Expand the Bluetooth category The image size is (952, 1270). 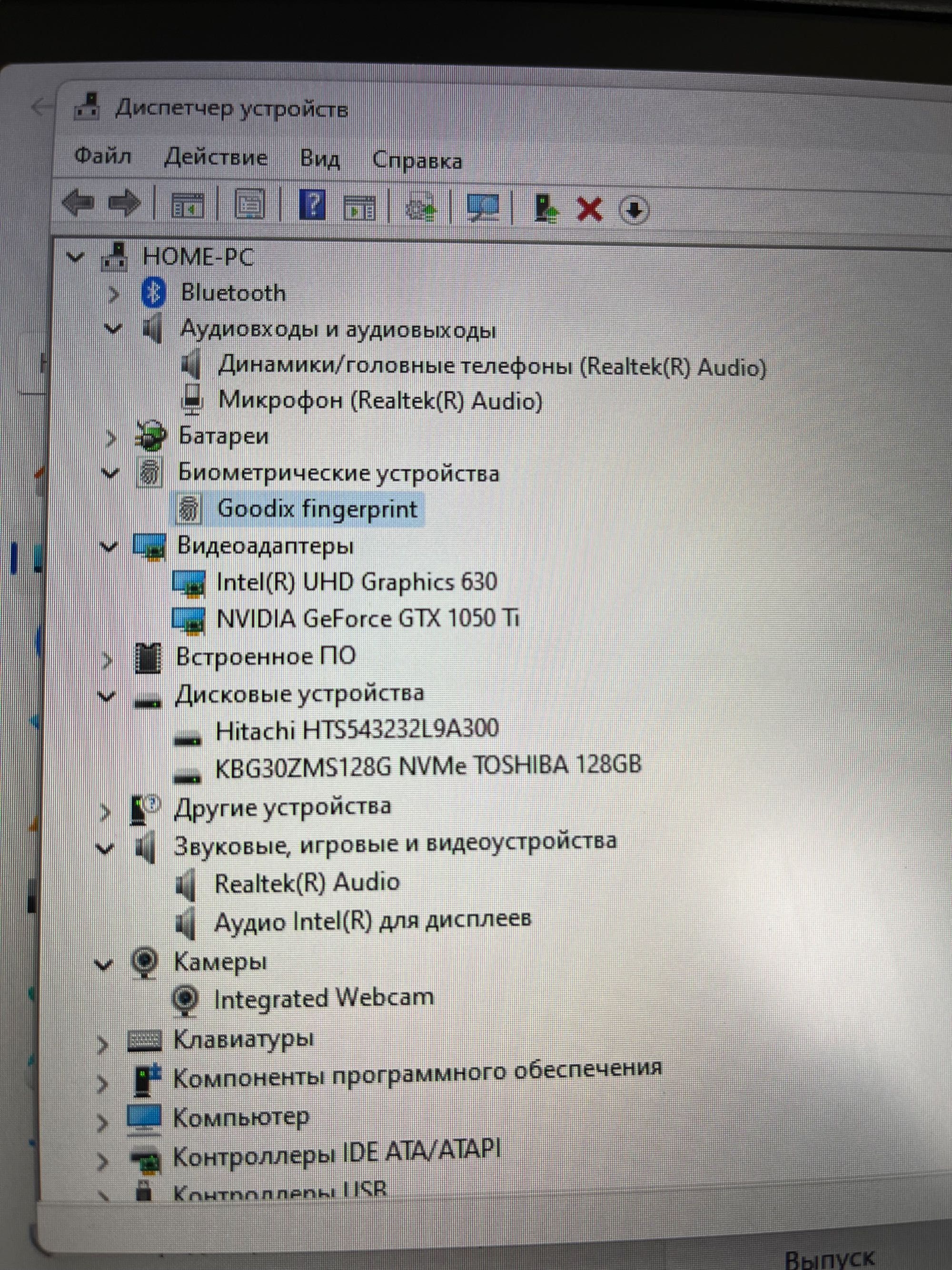tap(114, 295)
